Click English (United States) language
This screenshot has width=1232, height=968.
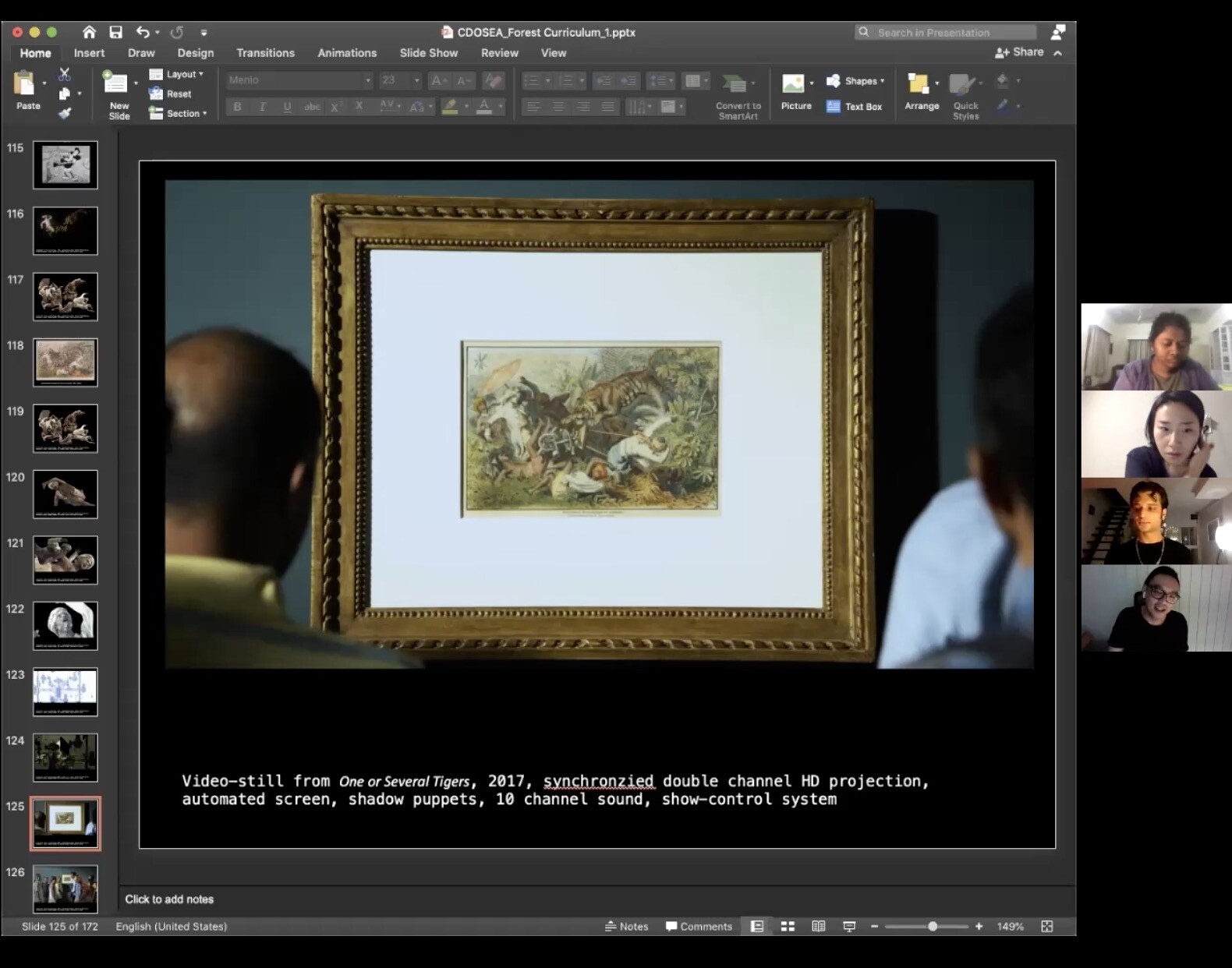click(x=172, y=926)
